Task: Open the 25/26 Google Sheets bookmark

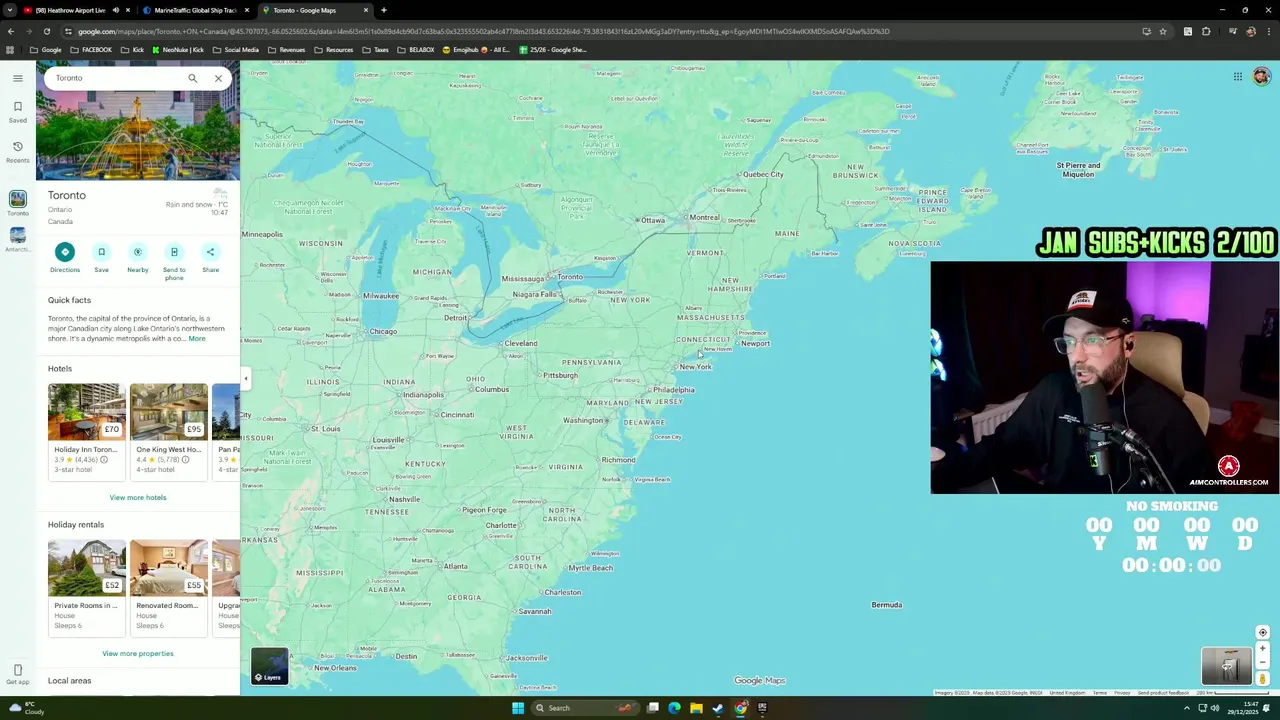Action: [553, 50]
